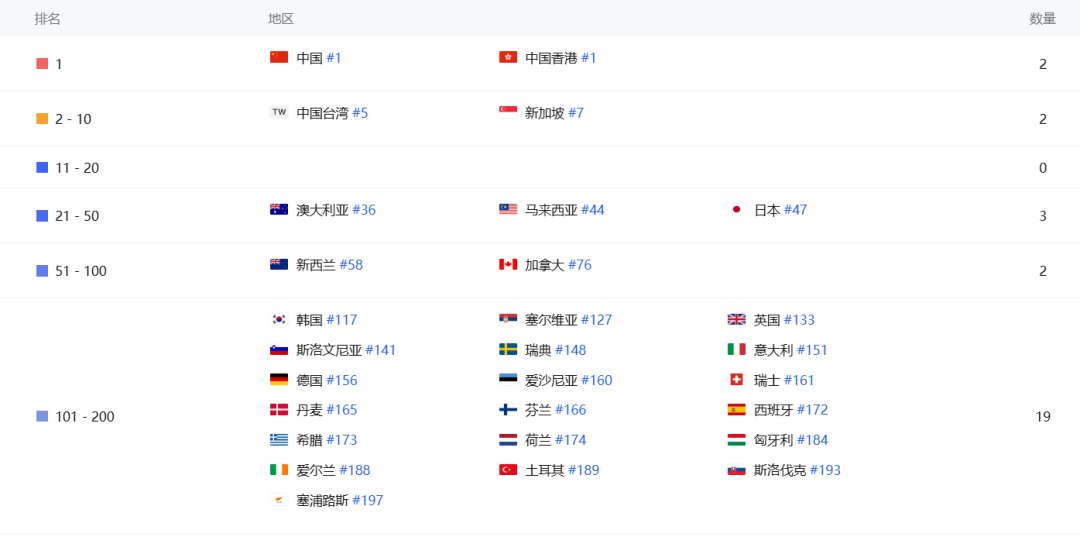This screenshot has width=1080, height=537.
Task: Click the Hong Kong flag icon
Action: [x=508, y=58]
